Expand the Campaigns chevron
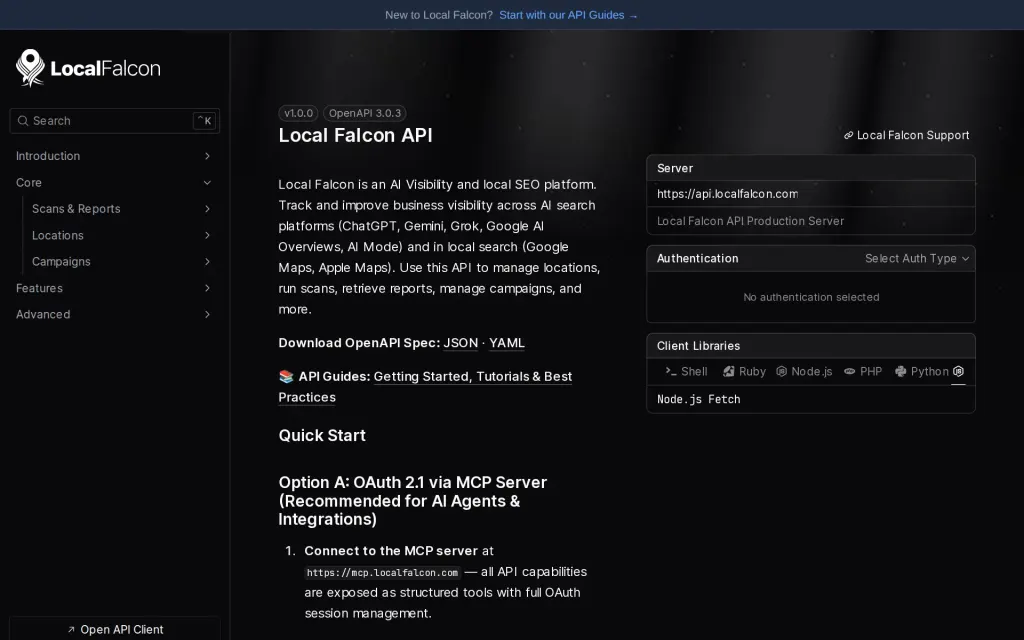 [x=207, y=262]
